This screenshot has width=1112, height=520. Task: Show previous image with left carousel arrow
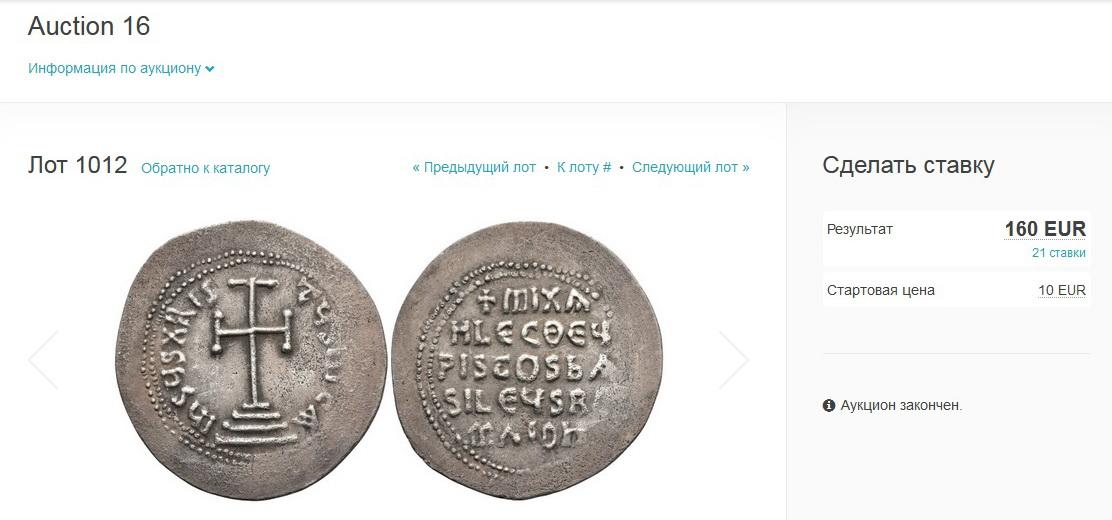pyautogui.click(x=43, y=360)
